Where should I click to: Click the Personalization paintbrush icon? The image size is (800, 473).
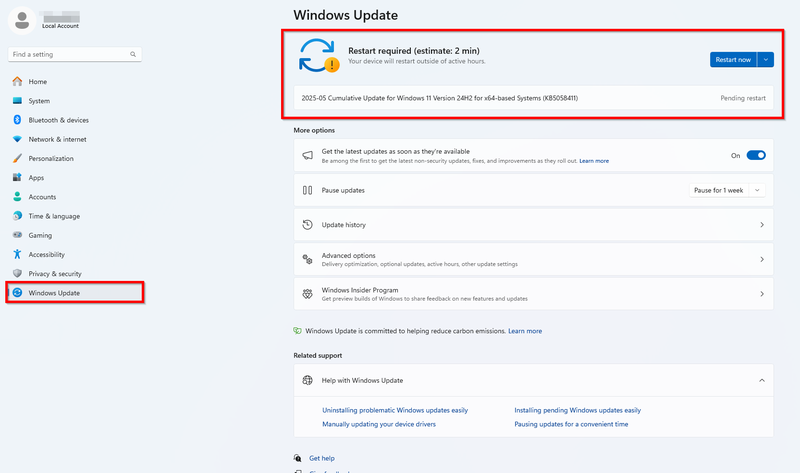pos(17,158)
